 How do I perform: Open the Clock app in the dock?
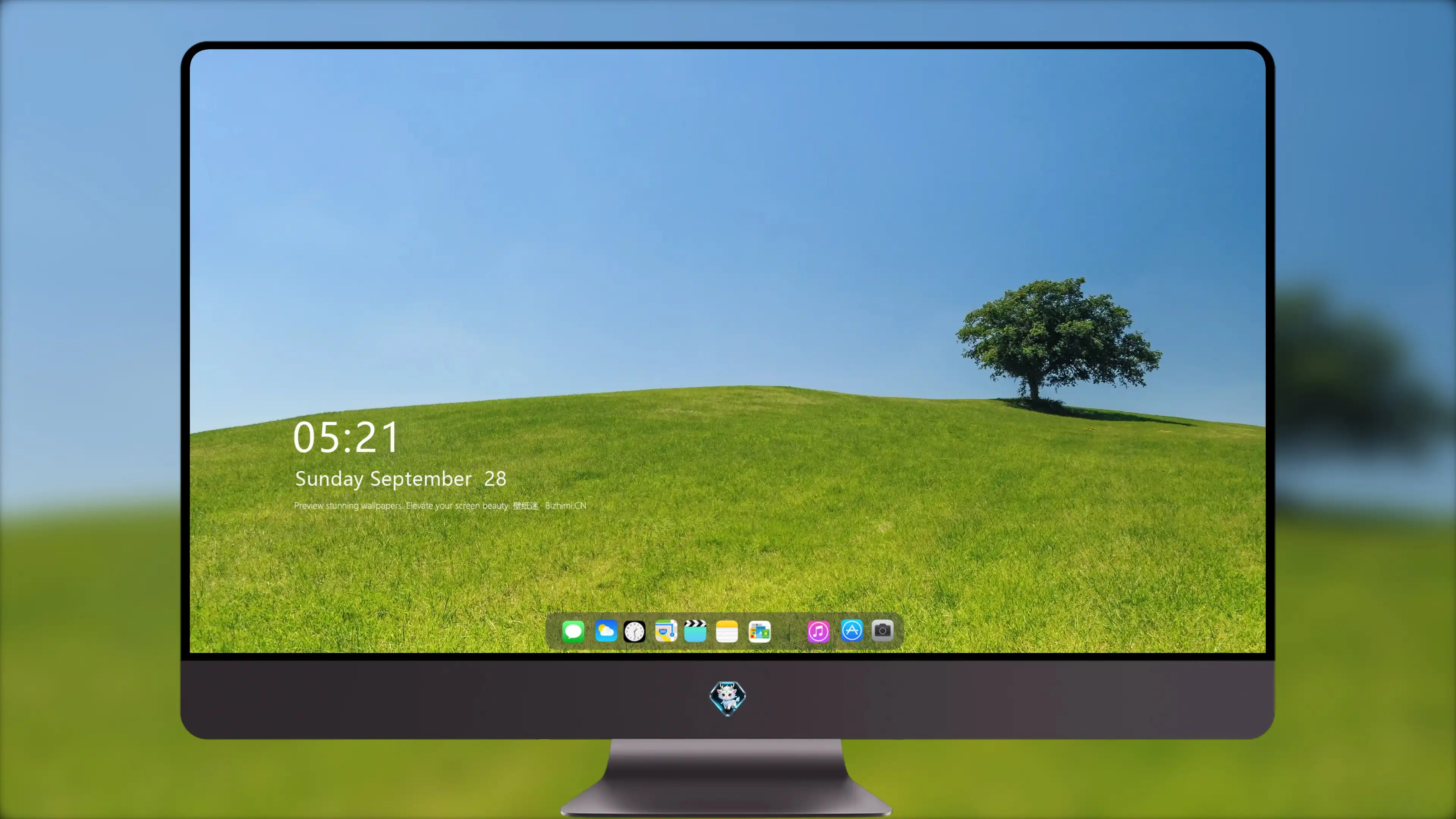pyautogui.click(x=634, y=631)
